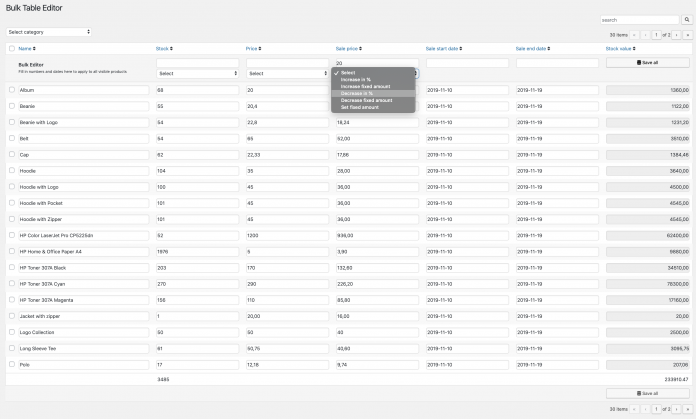Go to previous page in top pagination

tap(645, 35)
